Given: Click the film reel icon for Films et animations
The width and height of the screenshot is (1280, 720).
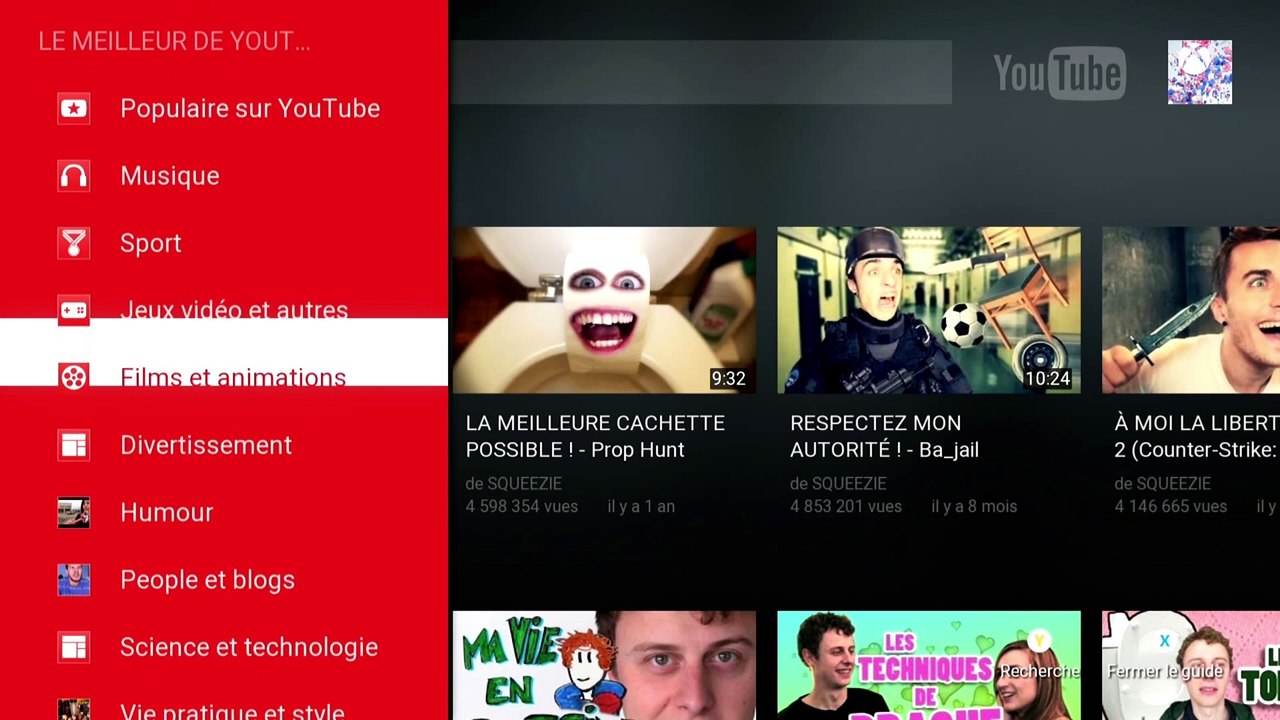Looking at the screenshot, I should [74, 377].
